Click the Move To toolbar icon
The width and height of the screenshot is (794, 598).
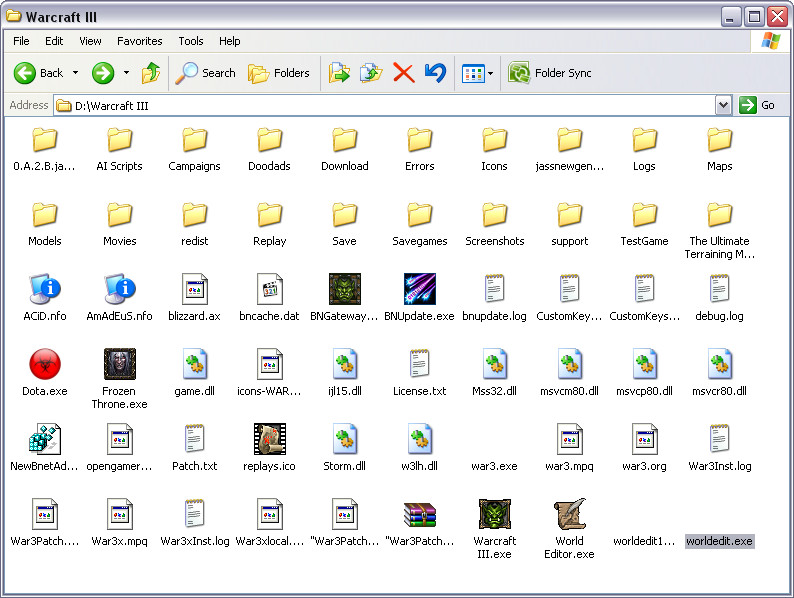pyautogui.click(x=339, y=73)
